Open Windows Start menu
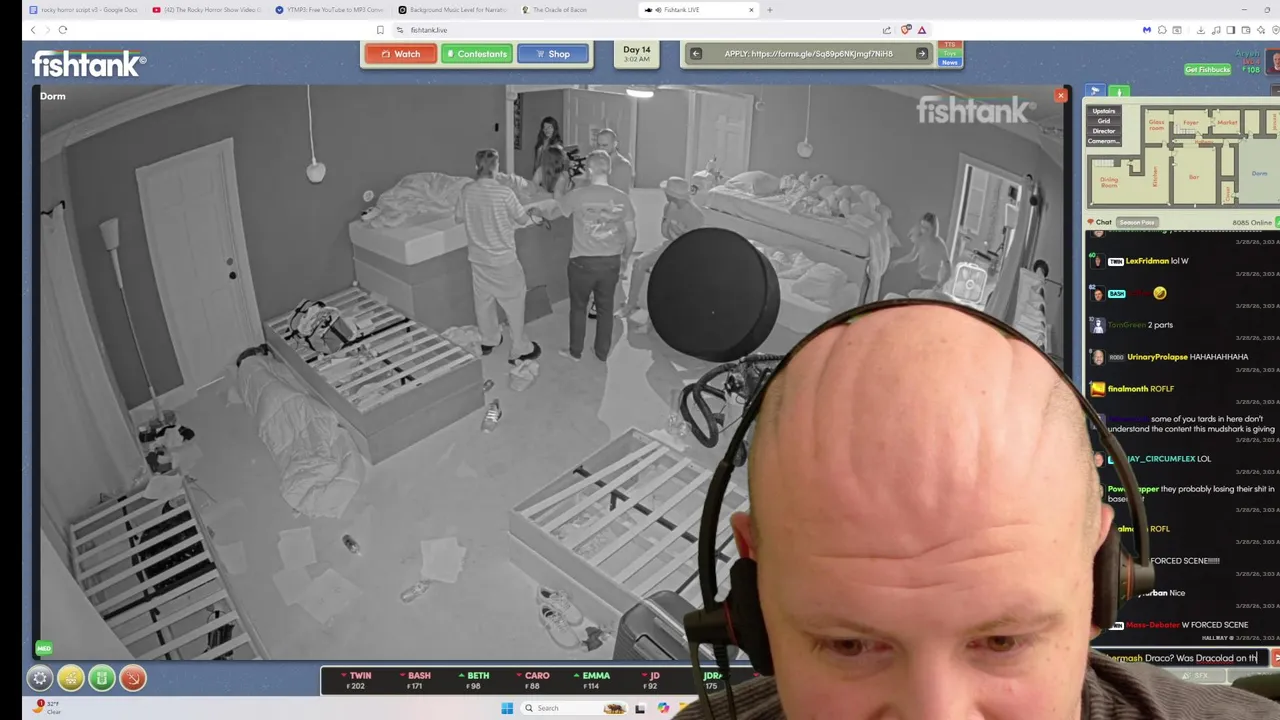 pyautogui.click(x=507, y=708)
